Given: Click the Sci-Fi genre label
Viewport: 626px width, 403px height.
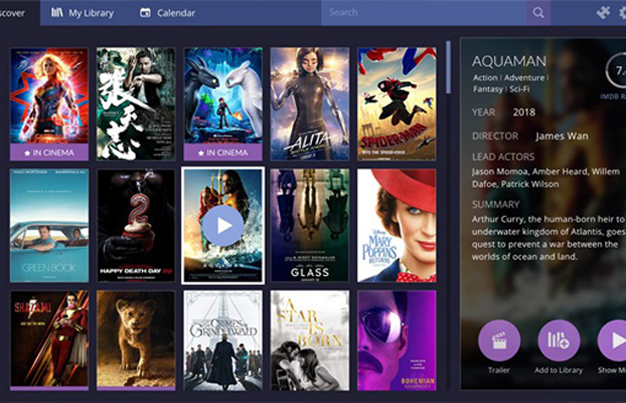Looking at the screenshot, I should tap(519, 89).
